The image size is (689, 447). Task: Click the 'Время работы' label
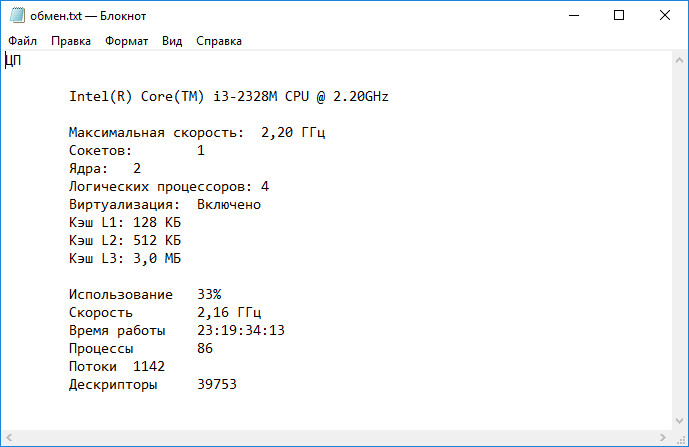coord(117,331)
